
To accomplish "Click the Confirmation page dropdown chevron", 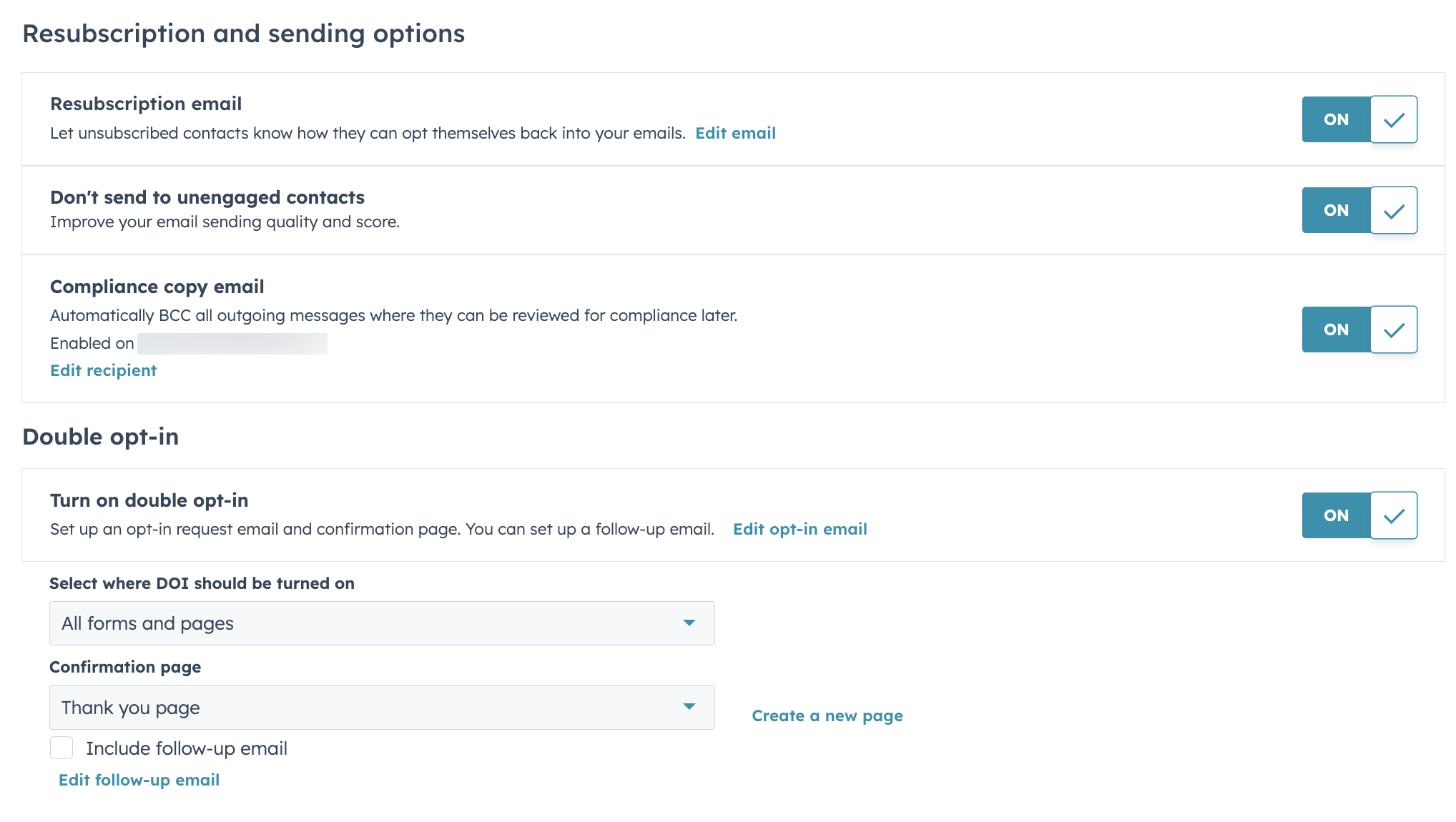I will (x=689, y=707).
